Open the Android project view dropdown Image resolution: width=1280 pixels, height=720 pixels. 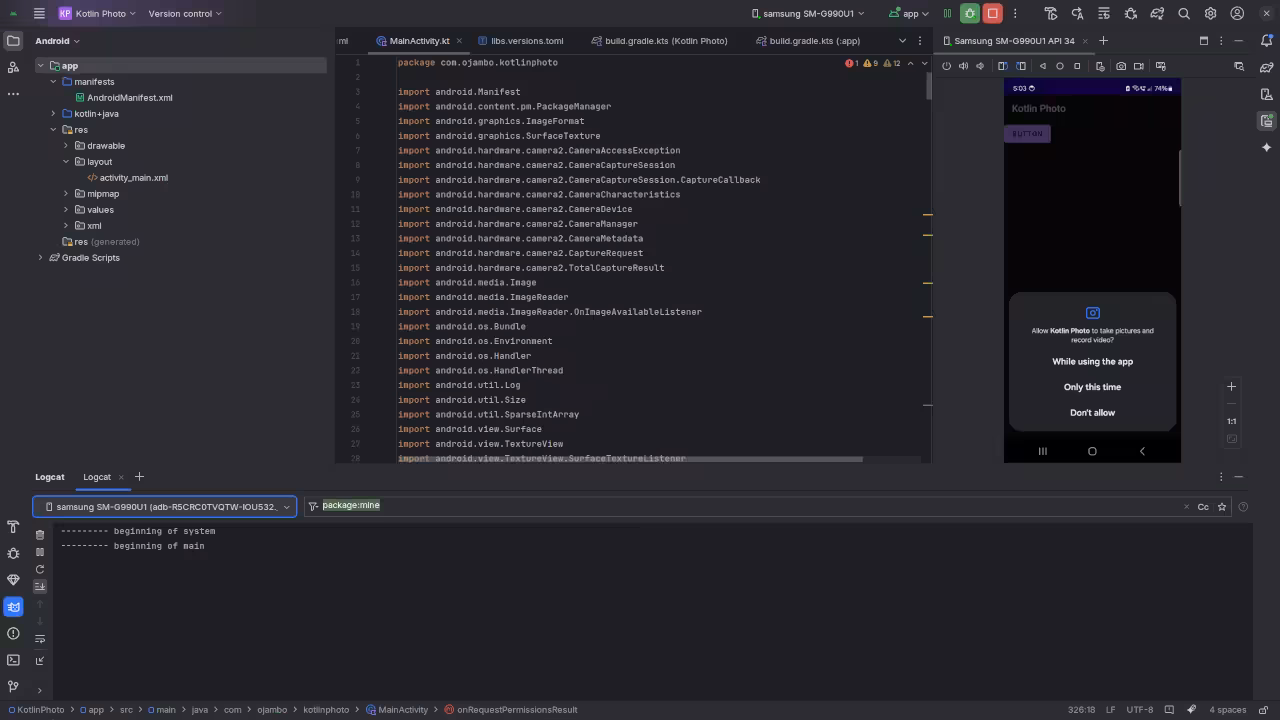(x=58, y=41)
